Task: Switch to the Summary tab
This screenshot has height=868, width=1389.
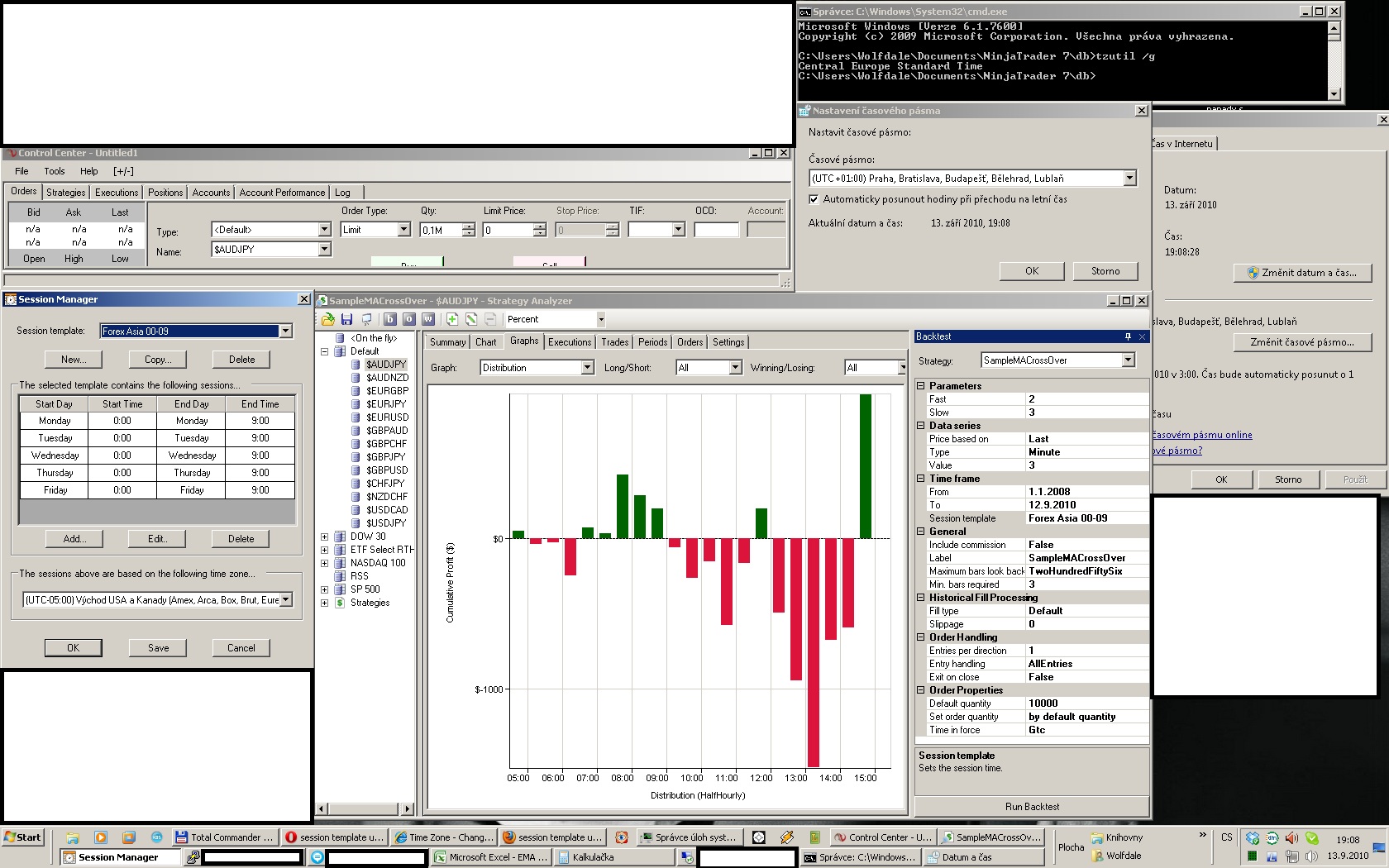Action: point(447,342)
